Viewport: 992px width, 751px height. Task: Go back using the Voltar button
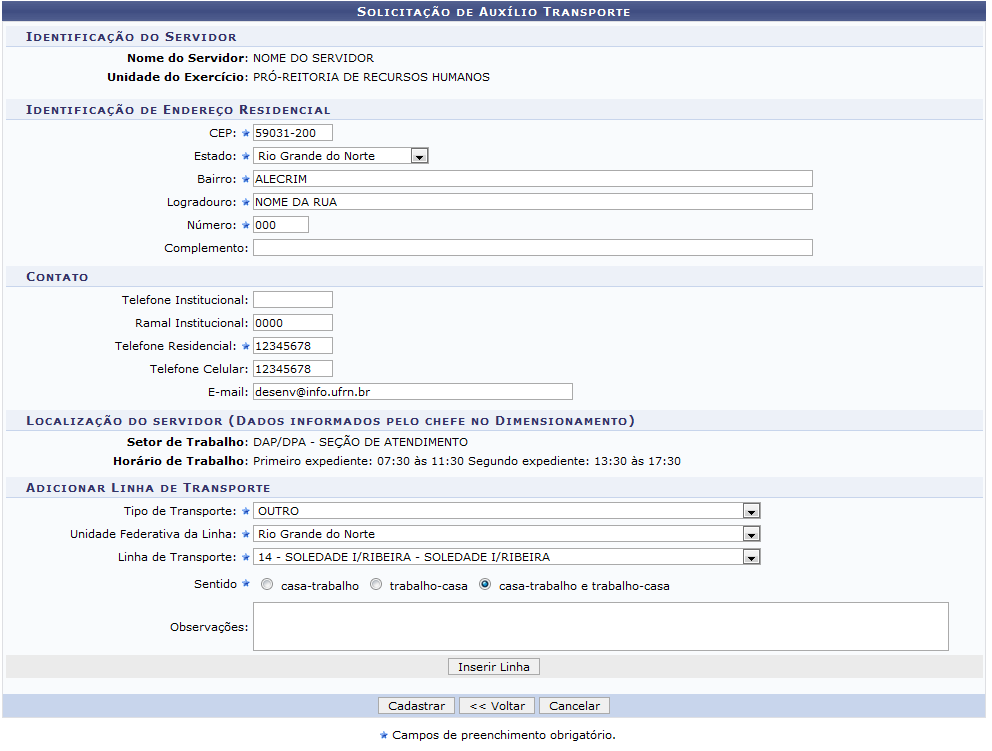[x=497, y=706]
